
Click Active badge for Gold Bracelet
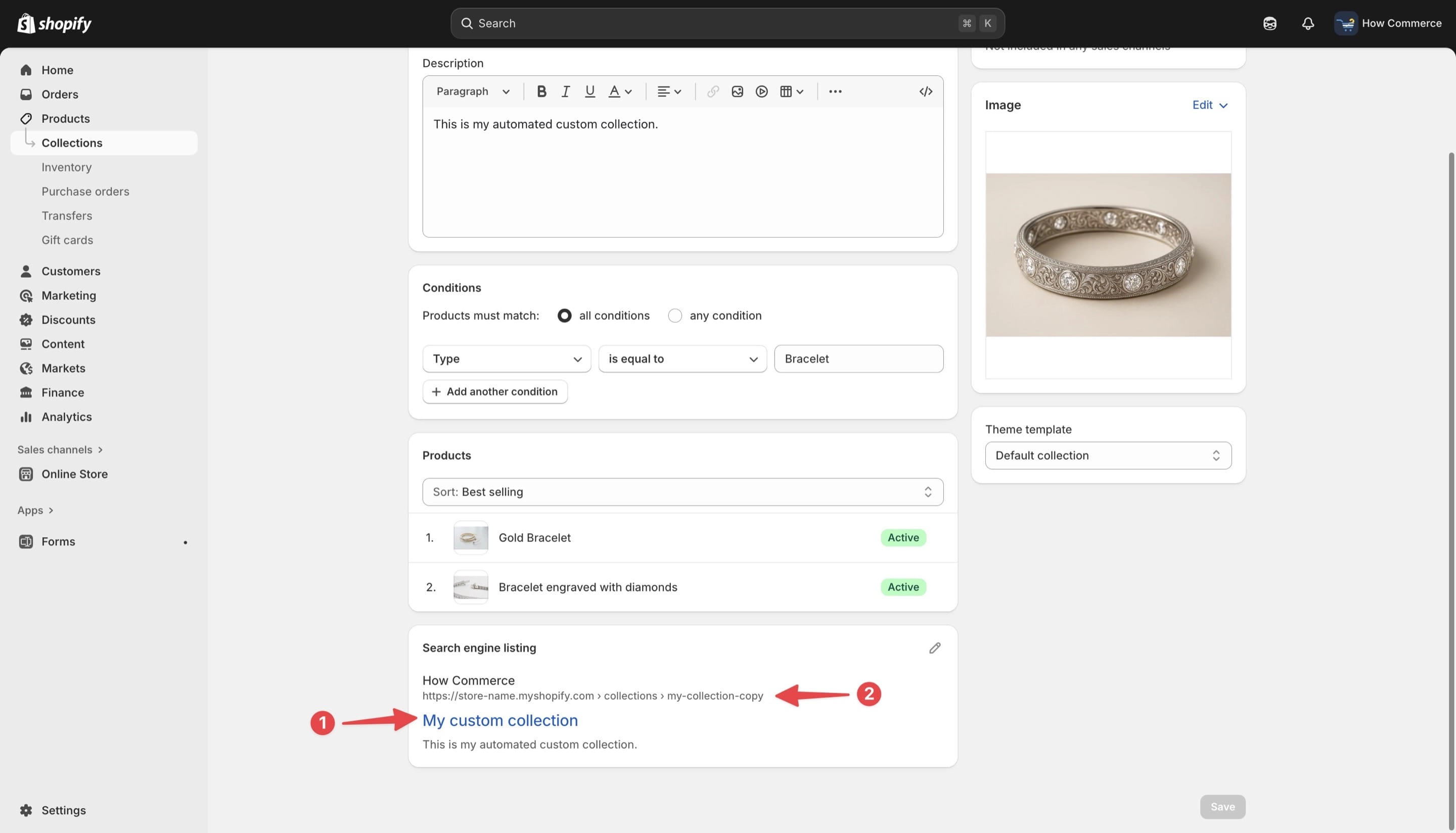(903, 538)
